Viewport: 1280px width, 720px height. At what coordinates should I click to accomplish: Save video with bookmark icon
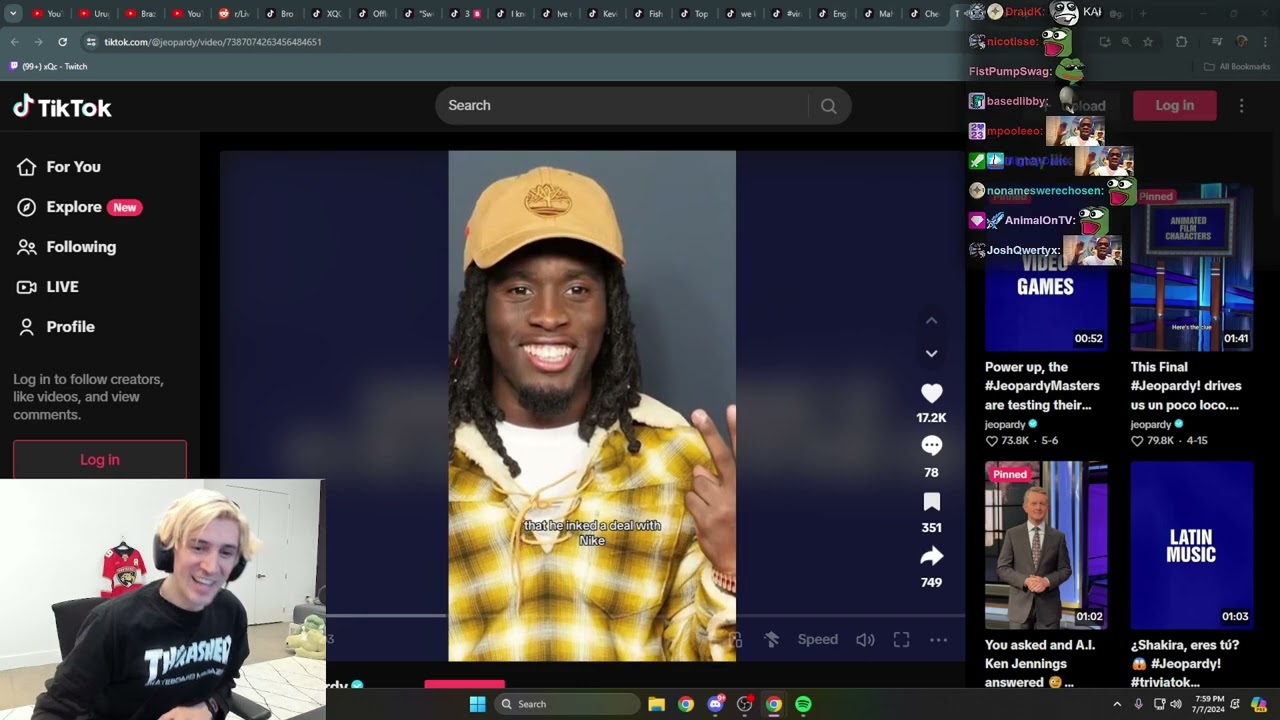tap(931, 502)
